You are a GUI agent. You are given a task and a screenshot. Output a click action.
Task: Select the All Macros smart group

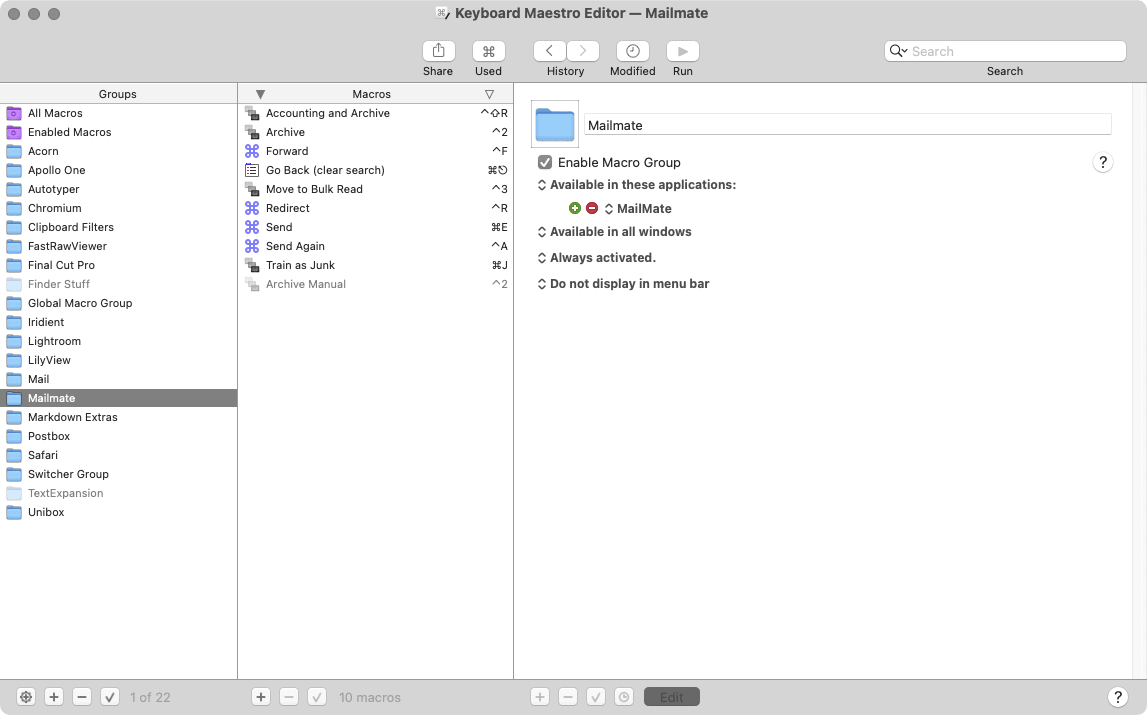click(x=119, y=113)
